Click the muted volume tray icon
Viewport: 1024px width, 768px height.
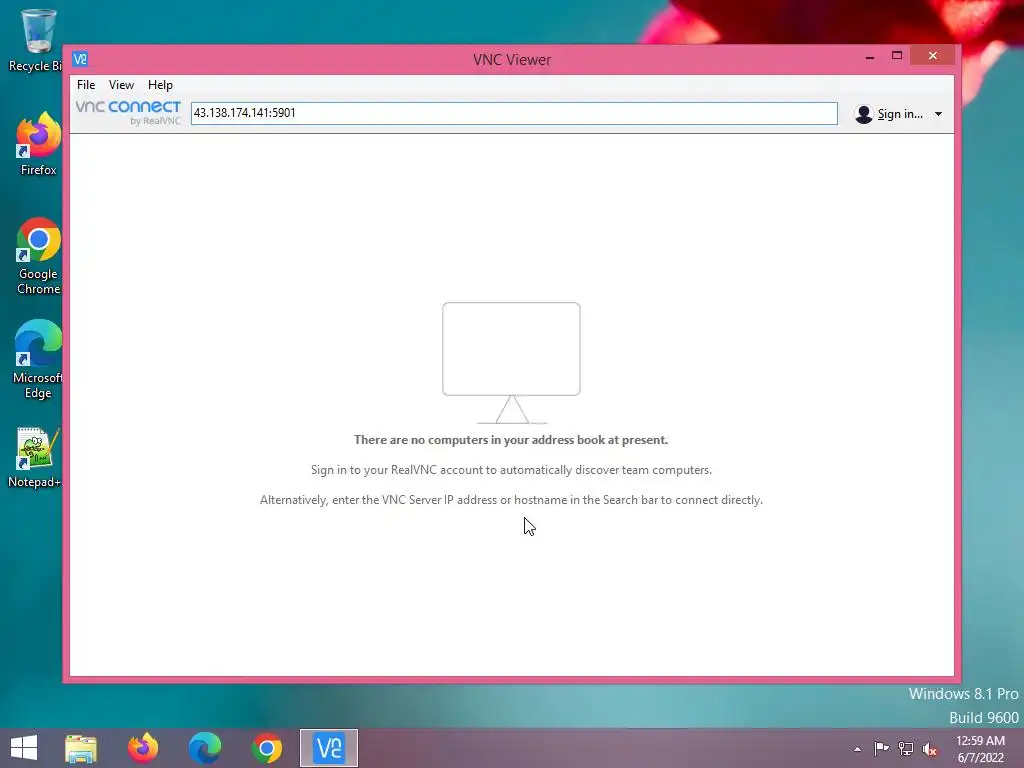(x=930, y=749)
